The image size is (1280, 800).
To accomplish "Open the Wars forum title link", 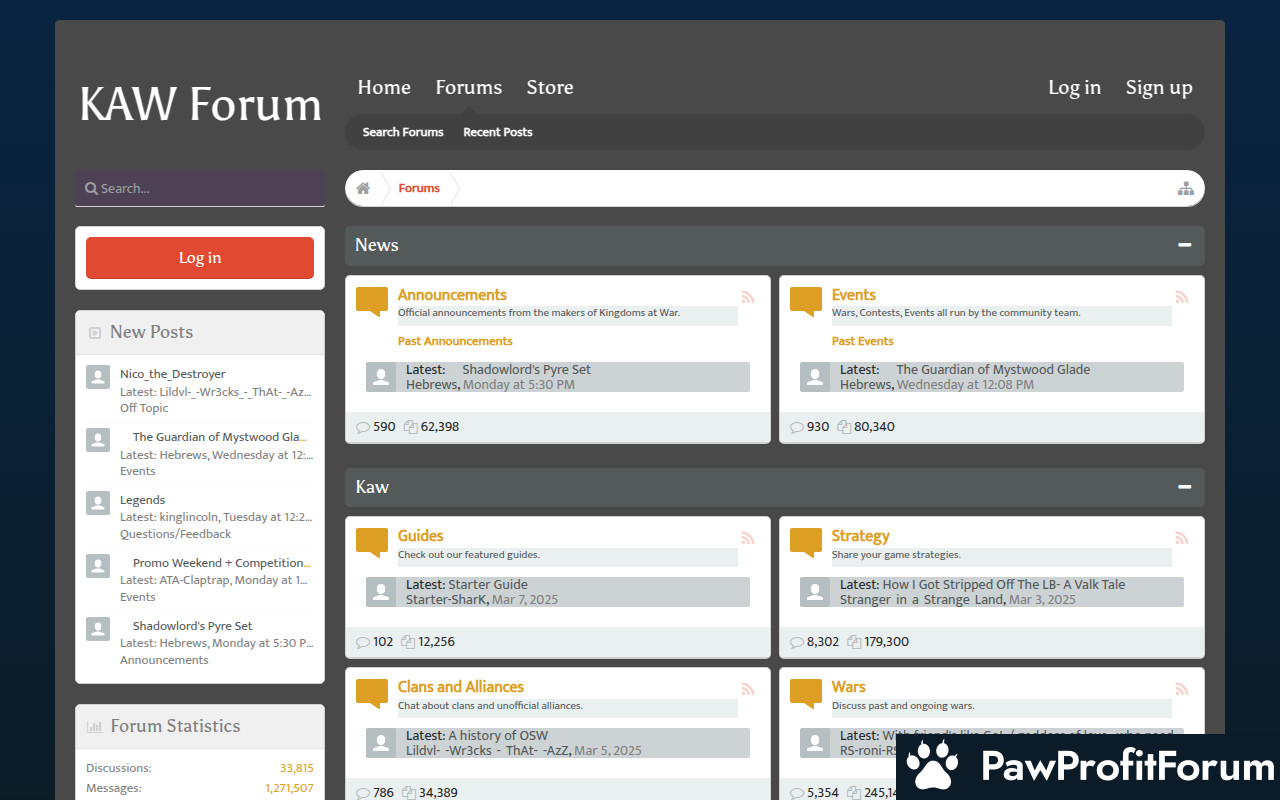I will [x=849, y=687].
